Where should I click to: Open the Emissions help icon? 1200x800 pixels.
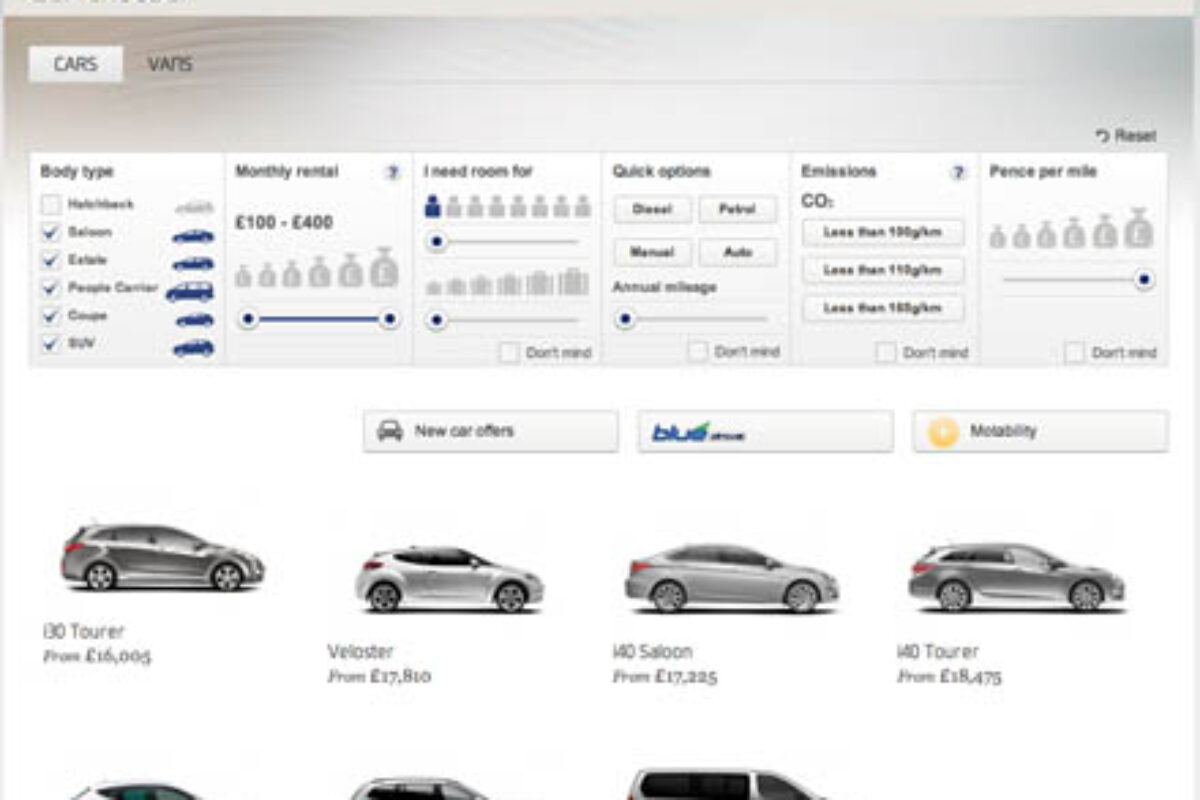tap(958, 173)
